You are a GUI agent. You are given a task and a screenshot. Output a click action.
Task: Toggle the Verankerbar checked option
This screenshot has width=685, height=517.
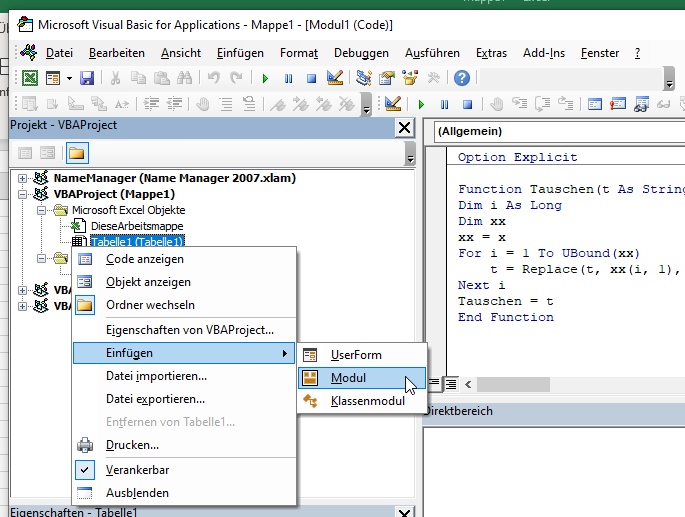pyautogui.click(x=184, y=470)
